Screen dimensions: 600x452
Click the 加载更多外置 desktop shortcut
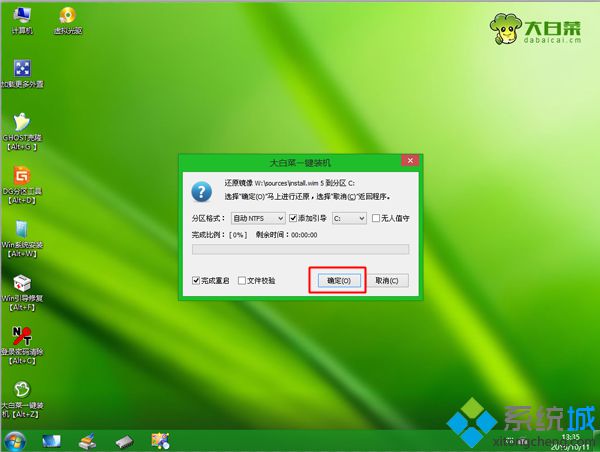(21, 71)
